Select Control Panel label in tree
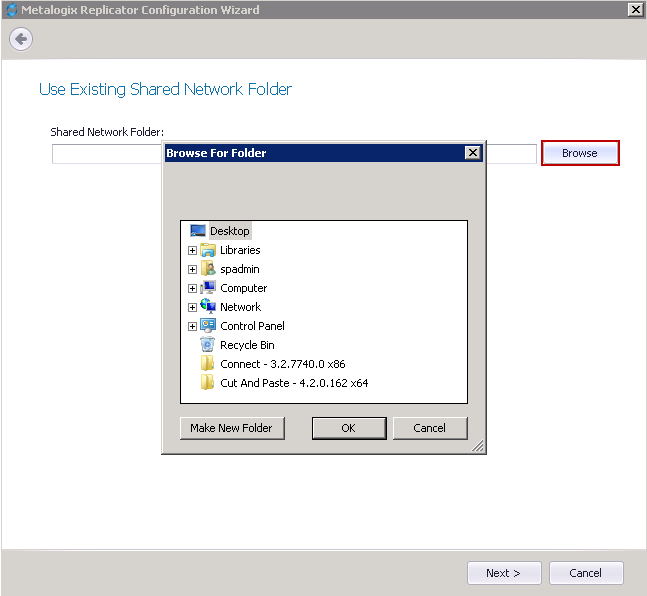647x596 pixels. 252,326
